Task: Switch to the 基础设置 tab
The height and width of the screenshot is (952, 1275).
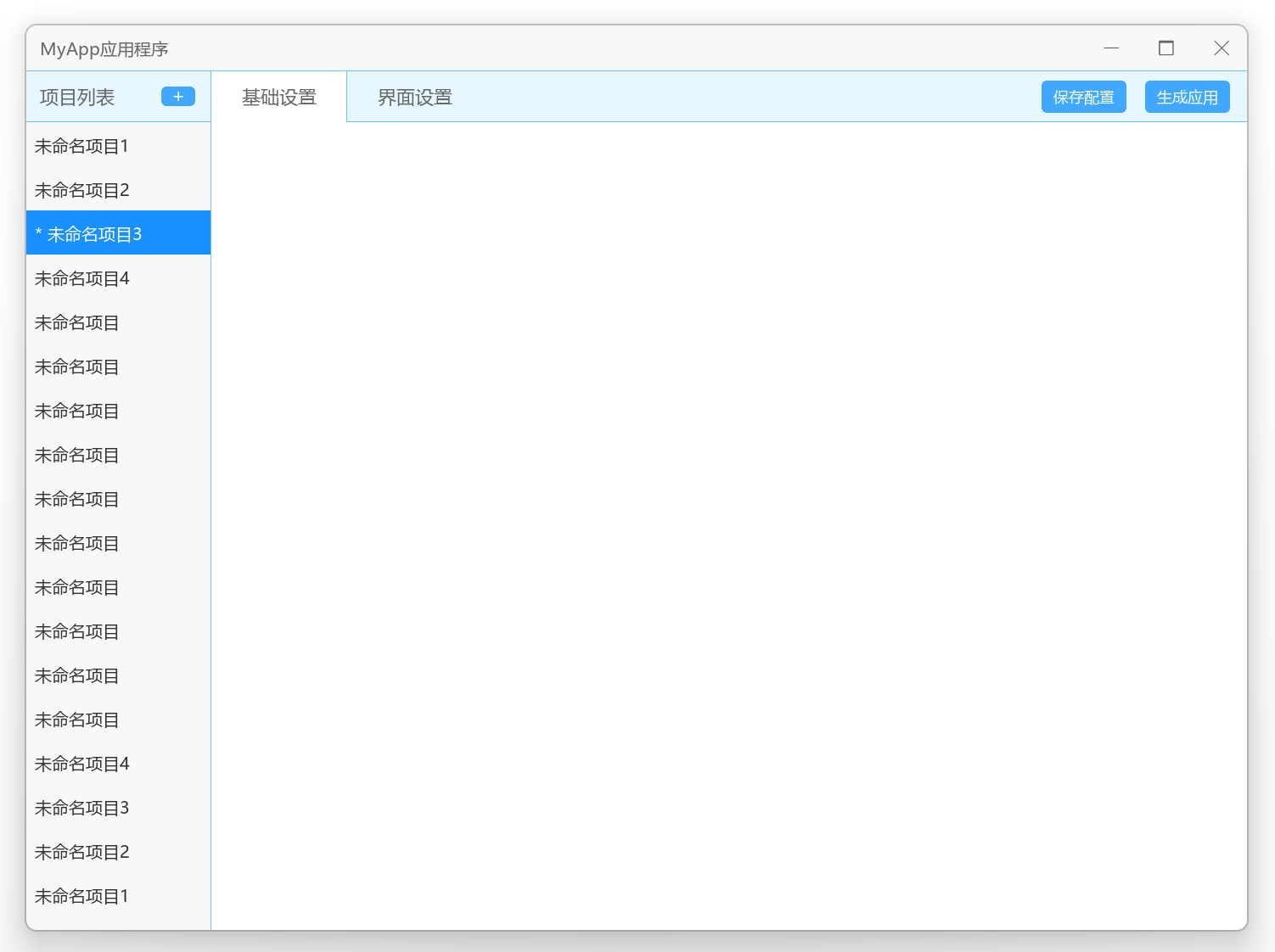Action: pyautogui.click(x=278, y=97)
